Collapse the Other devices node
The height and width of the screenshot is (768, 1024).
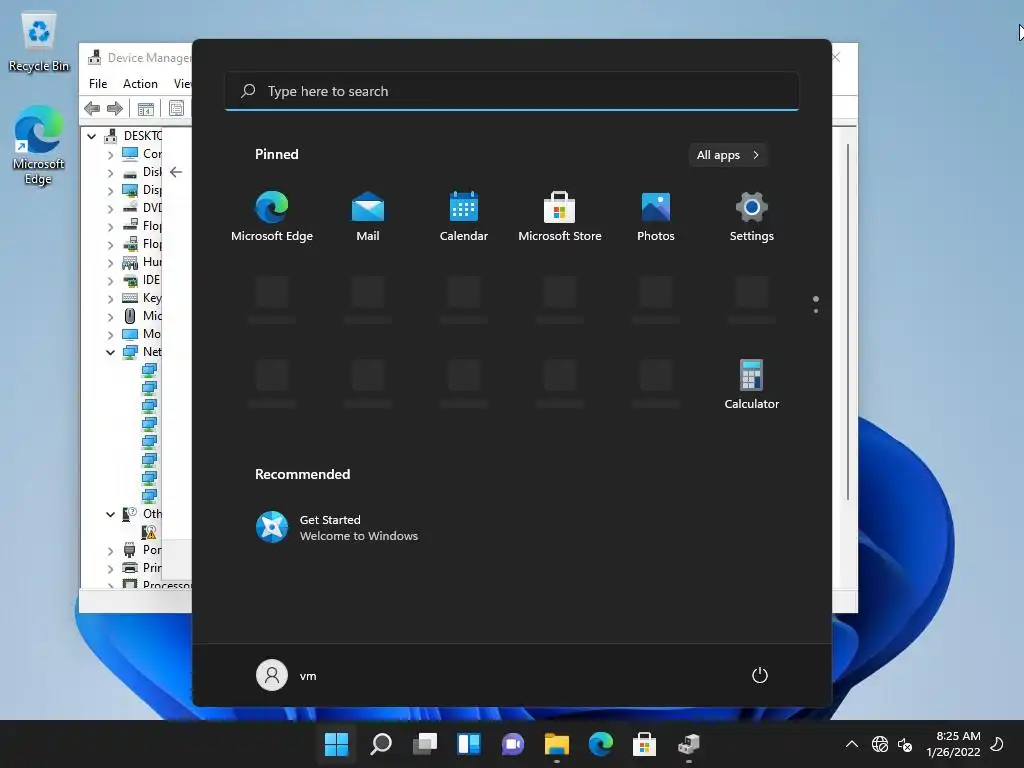(110, 515)
